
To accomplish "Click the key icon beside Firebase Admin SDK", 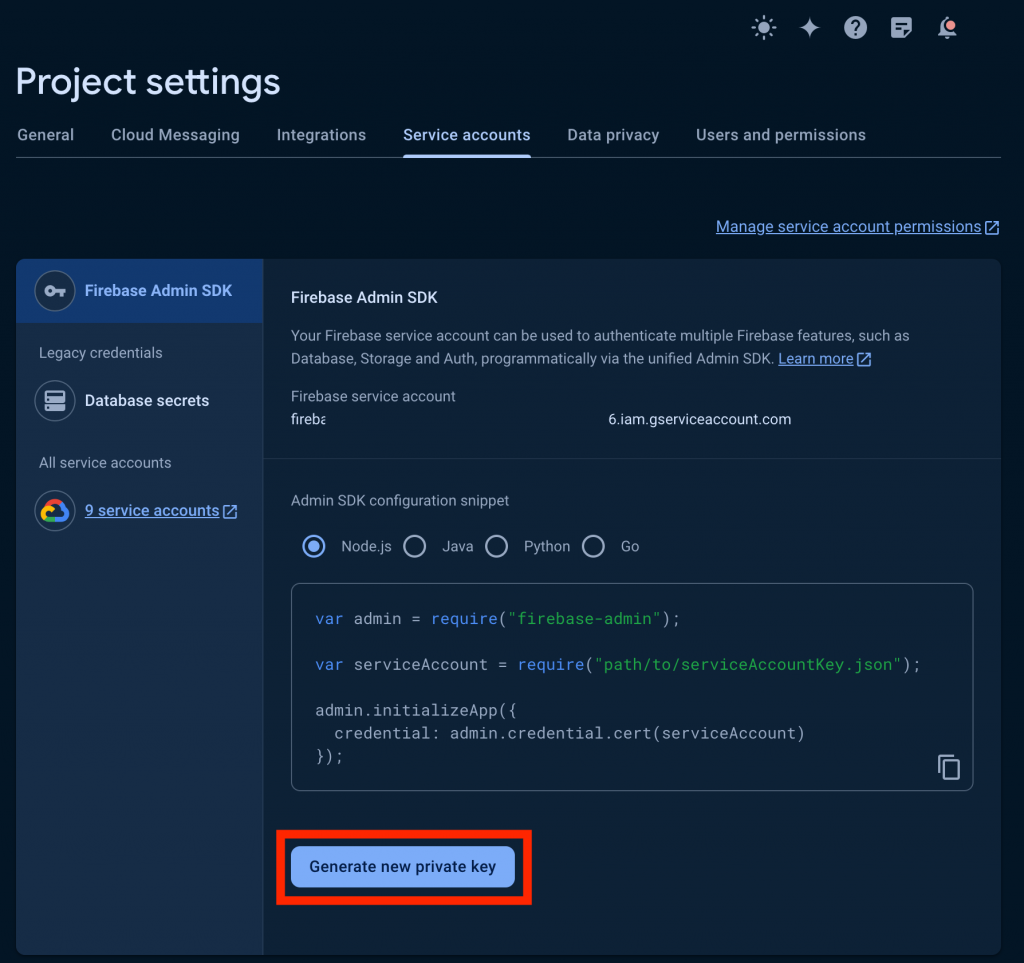I will point(55,291).
